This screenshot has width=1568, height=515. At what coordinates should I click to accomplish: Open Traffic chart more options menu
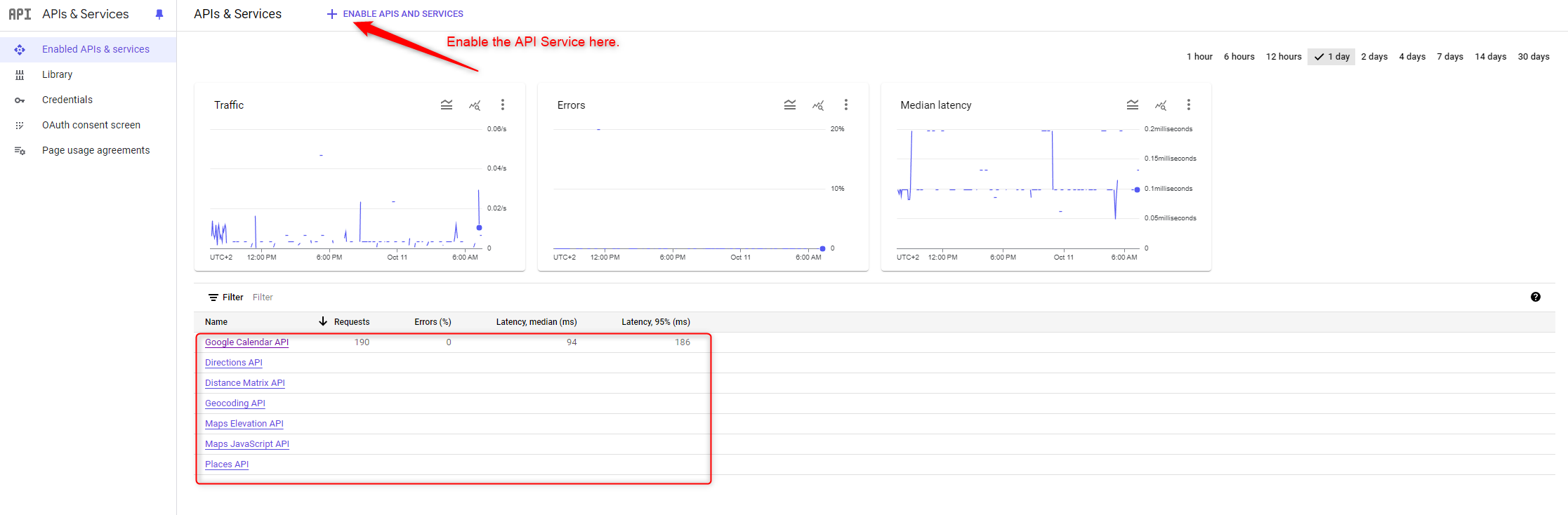503,105
